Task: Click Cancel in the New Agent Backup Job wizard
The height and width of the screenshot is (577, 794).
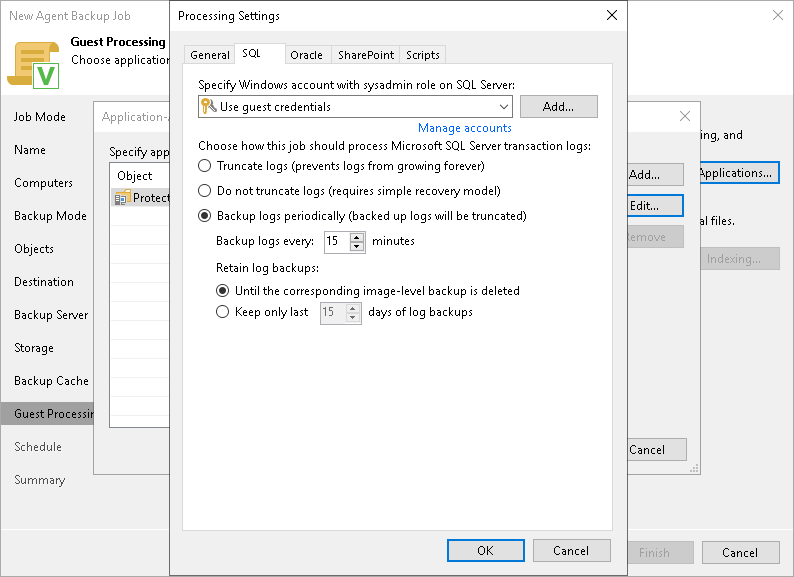Action: 740,553
